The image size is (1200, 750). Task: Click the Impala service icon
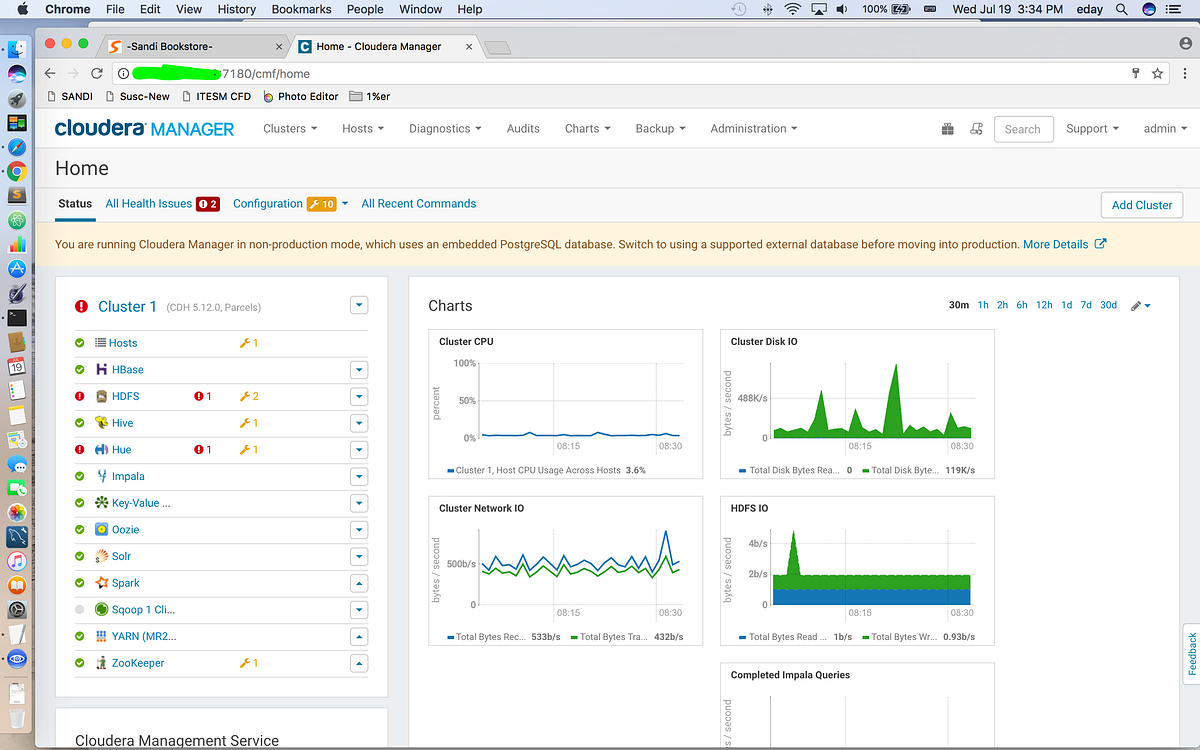101,476
